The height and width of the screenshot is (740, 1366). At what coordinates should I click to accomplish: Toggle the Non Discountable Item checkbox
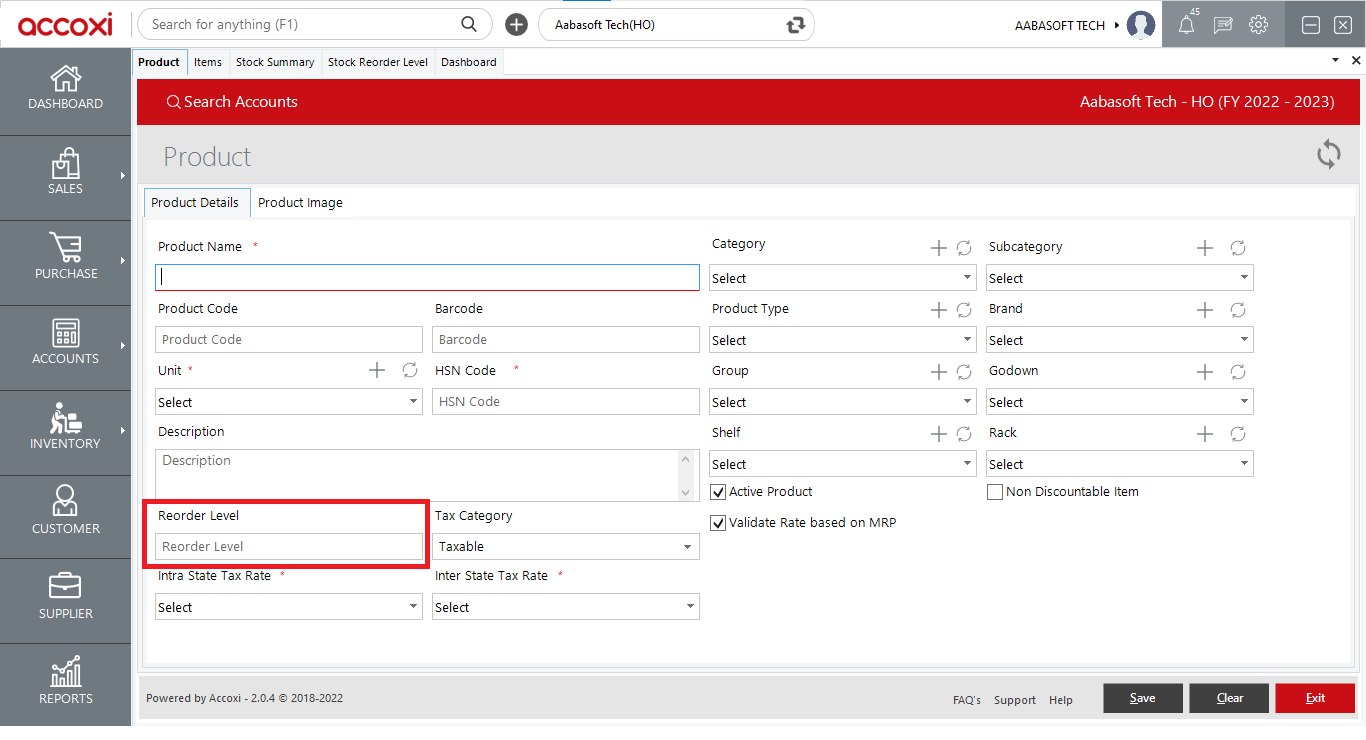995,492
